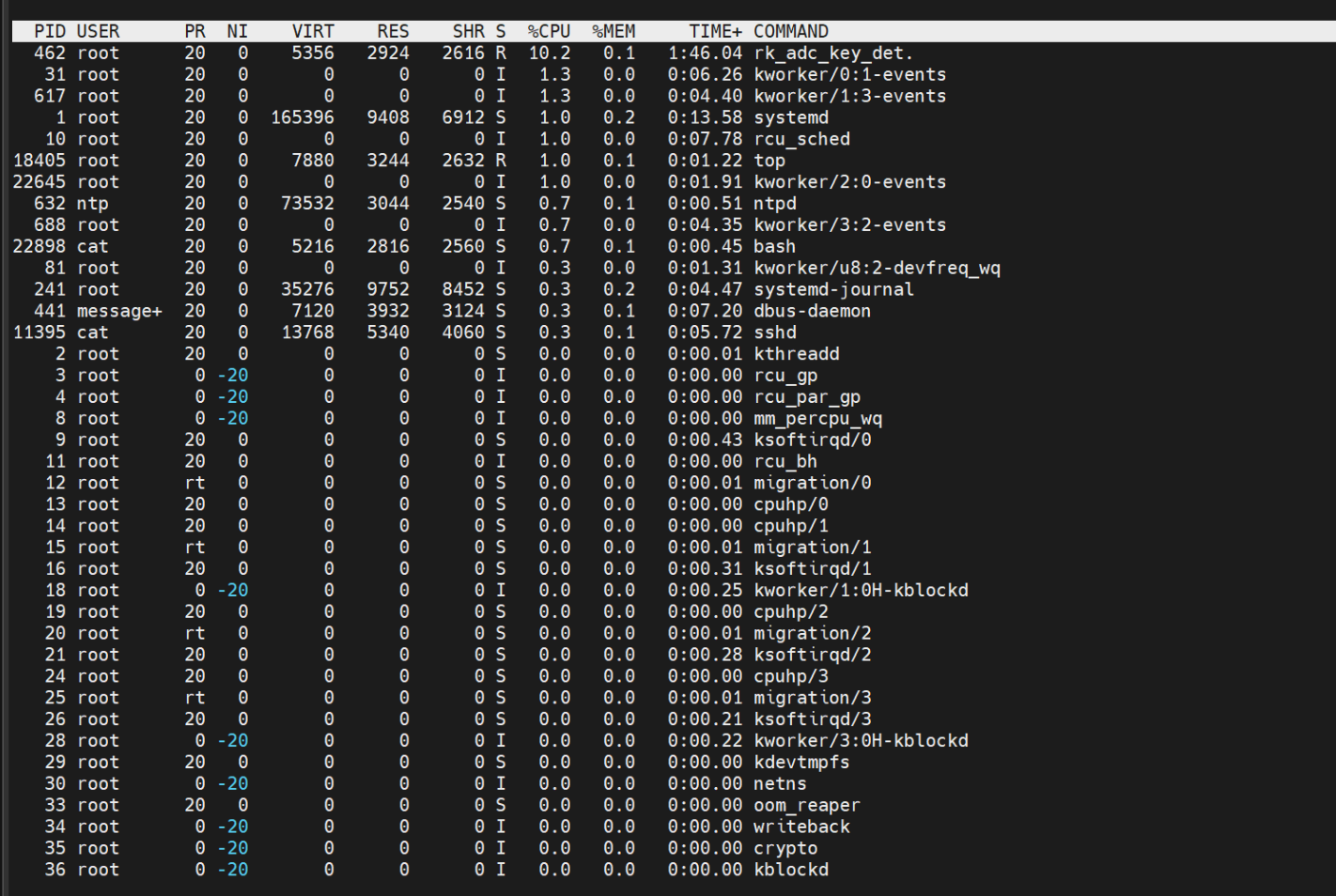Click the rcu_par_gp command entry
The height and width of the screenshot is (896, 1336).
tap(807, 397)
